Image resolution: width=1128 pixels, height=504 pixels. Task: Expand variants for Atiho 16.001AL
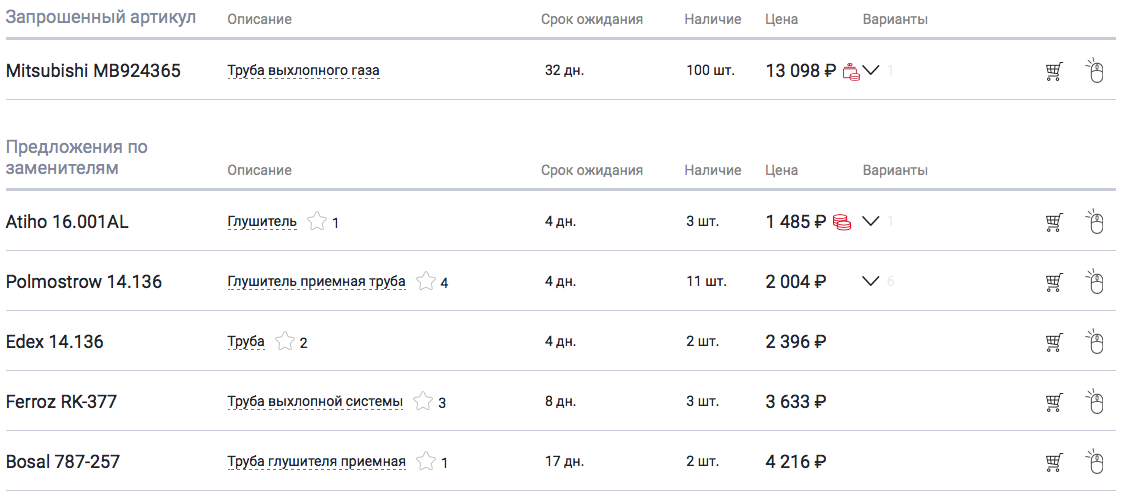point(871,222)
